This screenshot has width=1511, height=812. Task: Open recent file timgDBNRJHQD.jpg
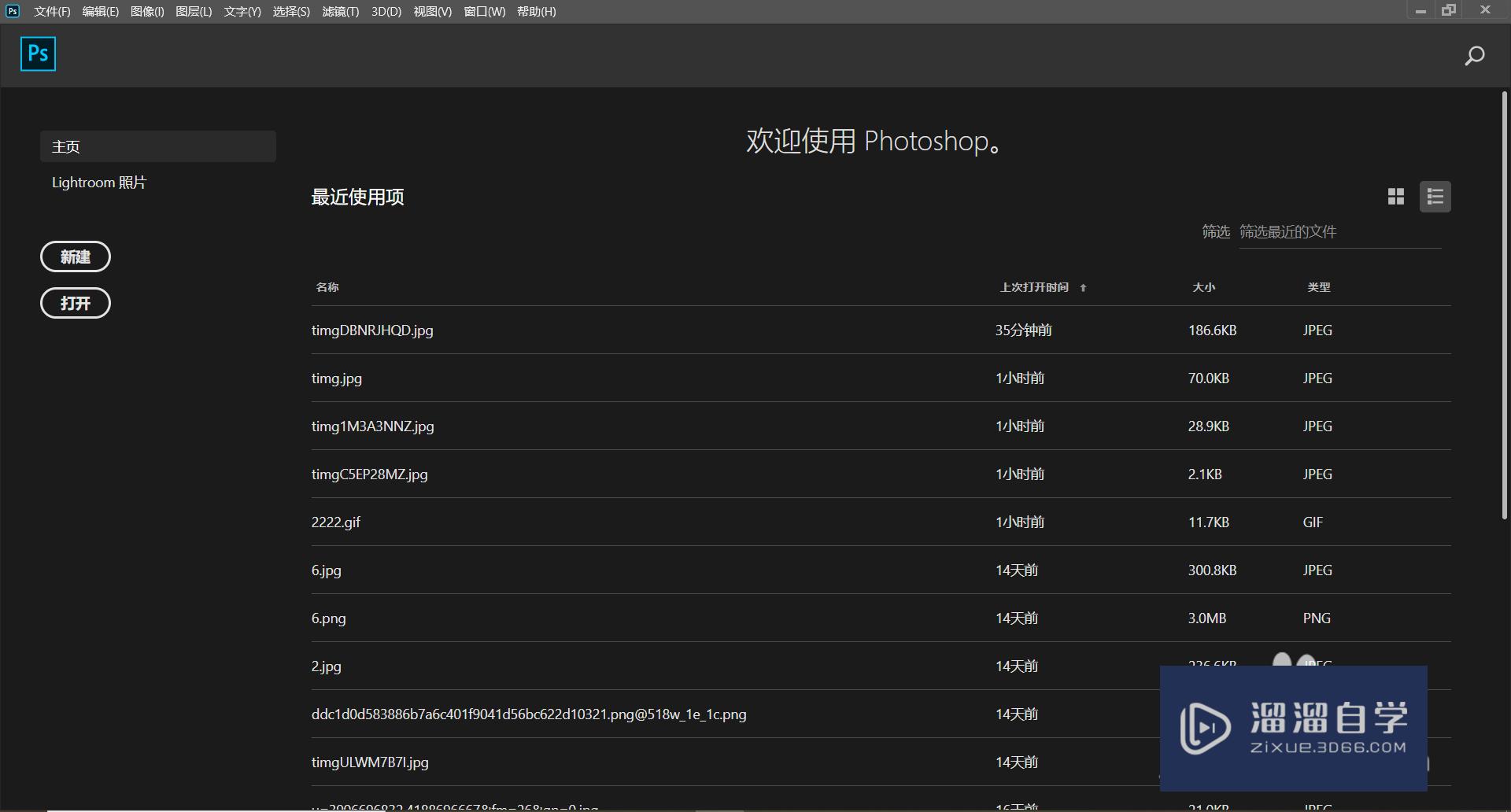coord(372,330)
